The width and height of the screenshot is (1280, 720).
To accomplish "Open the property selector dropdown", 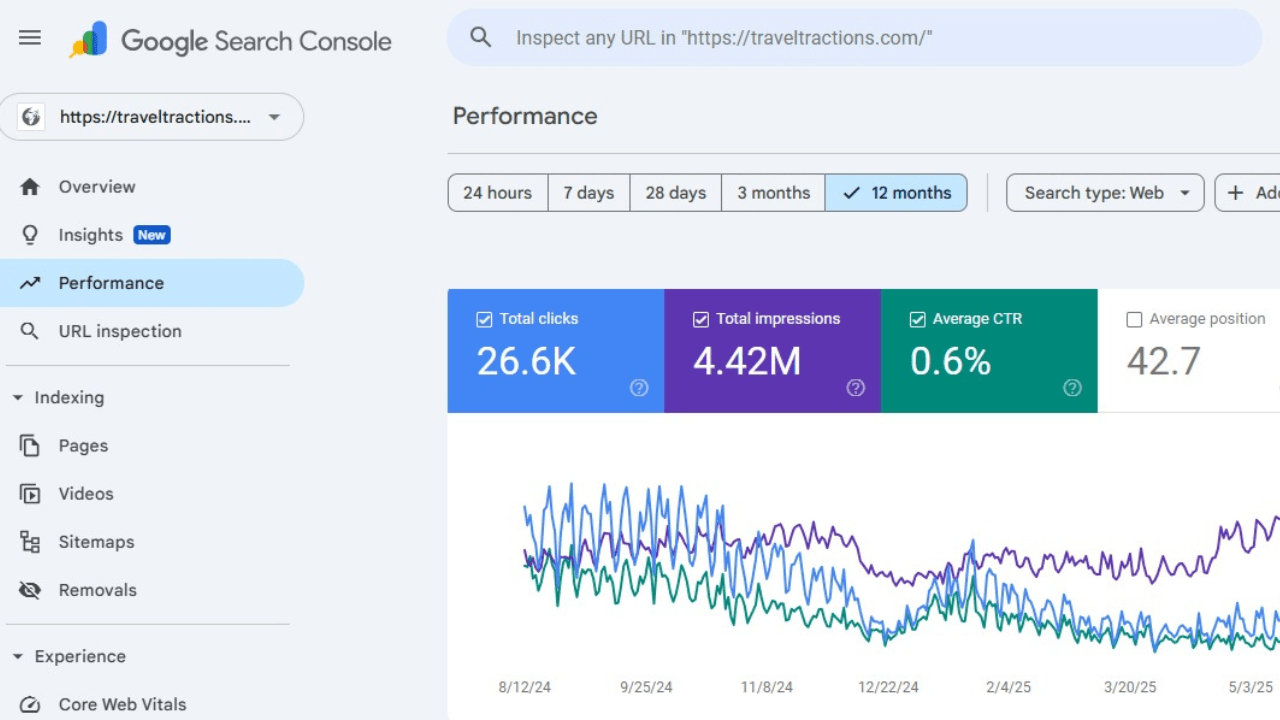I will pos(273,117).
